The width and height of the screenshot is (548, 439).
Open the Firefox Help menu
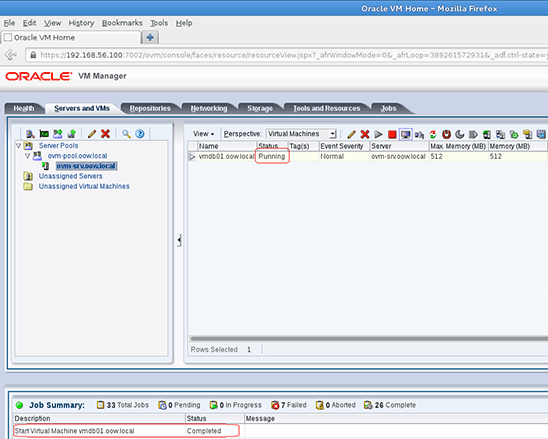pyautogui.click(x=184, y=23)
